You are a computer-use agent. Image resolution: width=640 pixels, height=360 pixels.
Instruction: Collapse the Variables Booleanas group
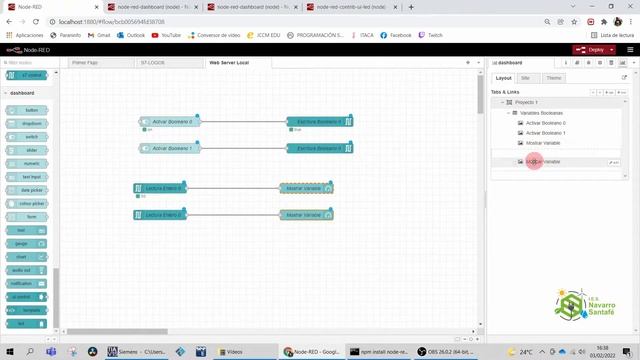tap(509, 113)
